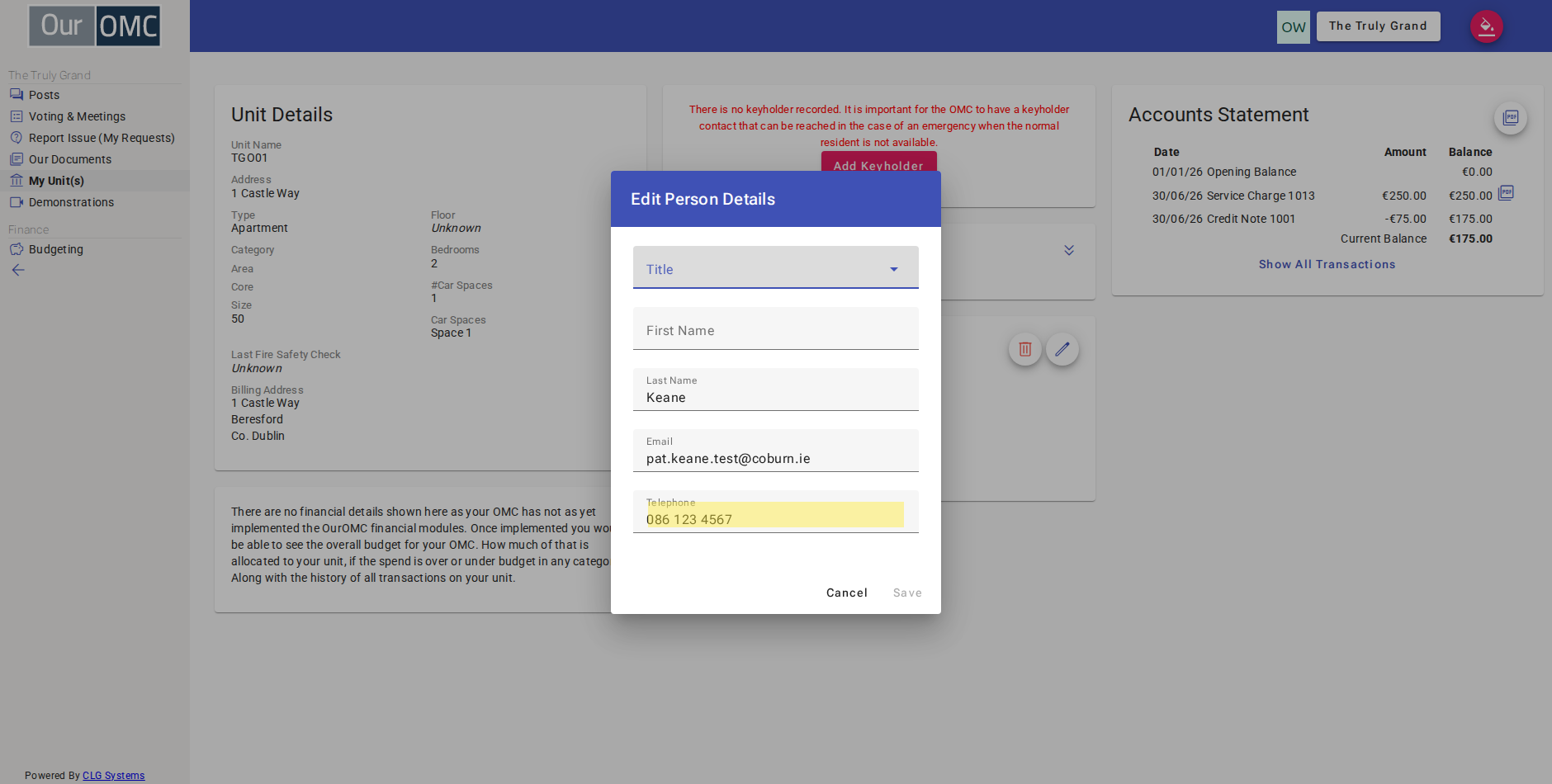1552x784 pixels.
Task: Open the Title dropdown
Action: coord(776,267)
